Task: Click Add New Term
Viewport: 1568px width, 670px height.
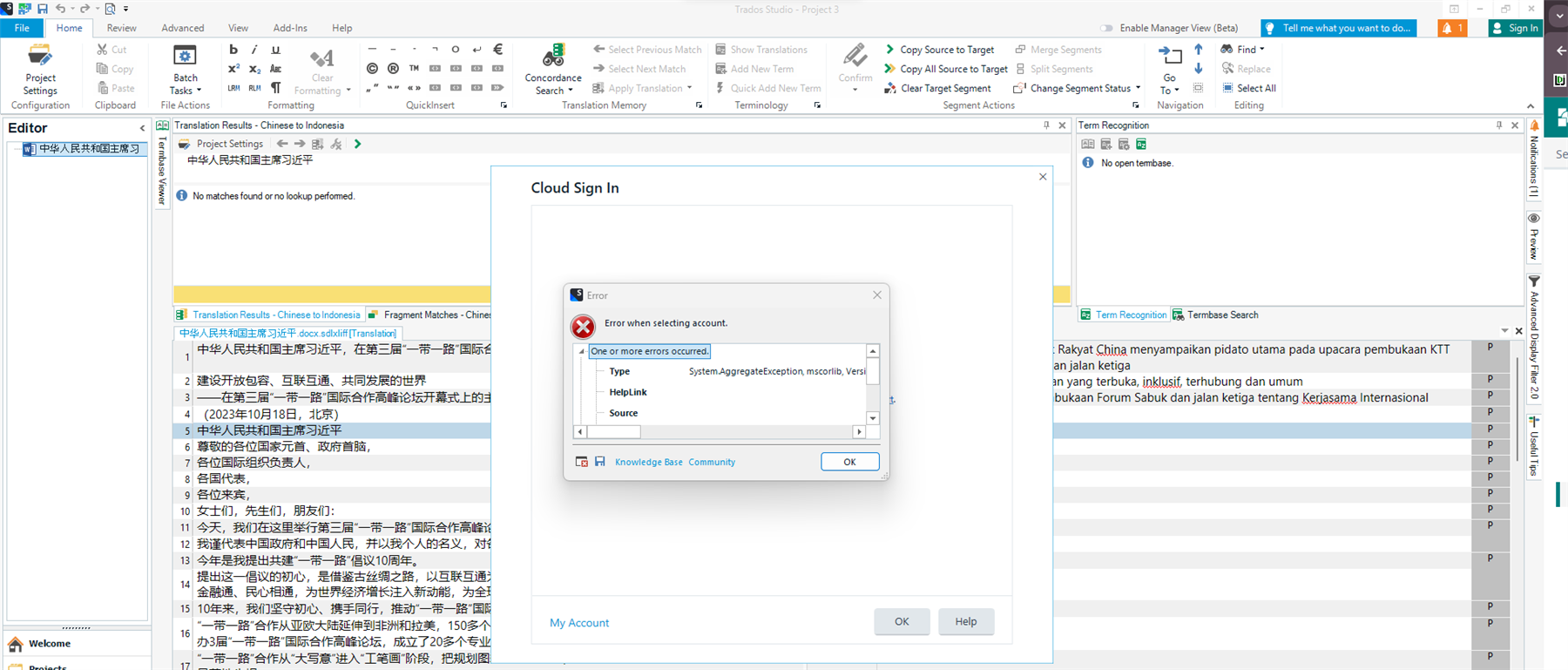Action: click(x=754, y=69)
